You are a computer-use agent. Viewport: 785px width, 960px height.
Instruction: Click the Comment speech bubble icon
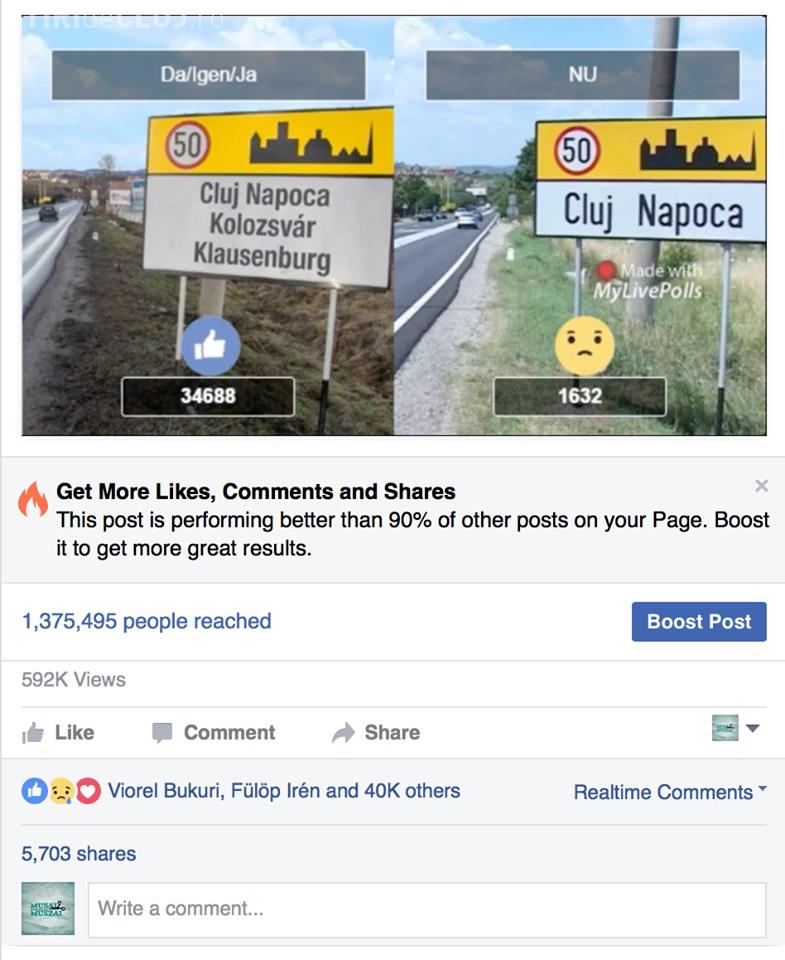point(162,732)
